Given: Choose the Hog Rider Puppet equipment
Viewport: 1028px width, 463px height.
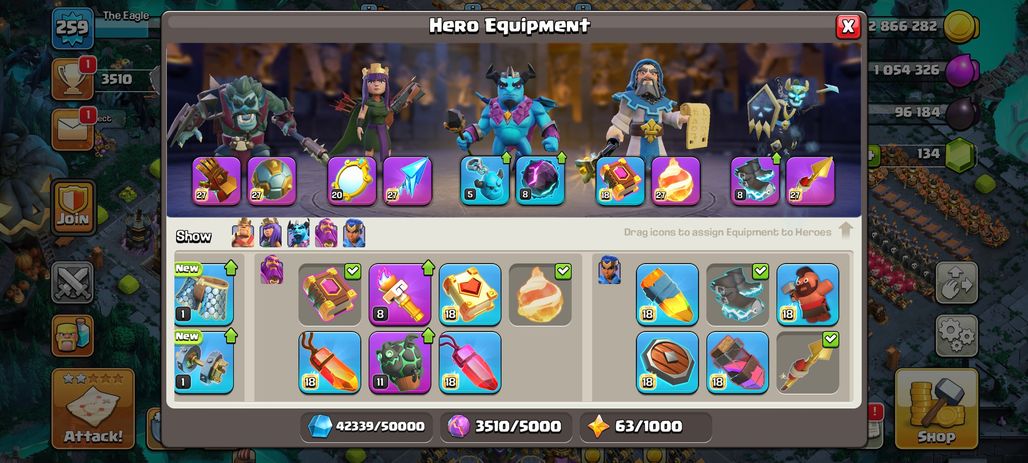Looking at the screenshot, I should (x=808, y=294).
